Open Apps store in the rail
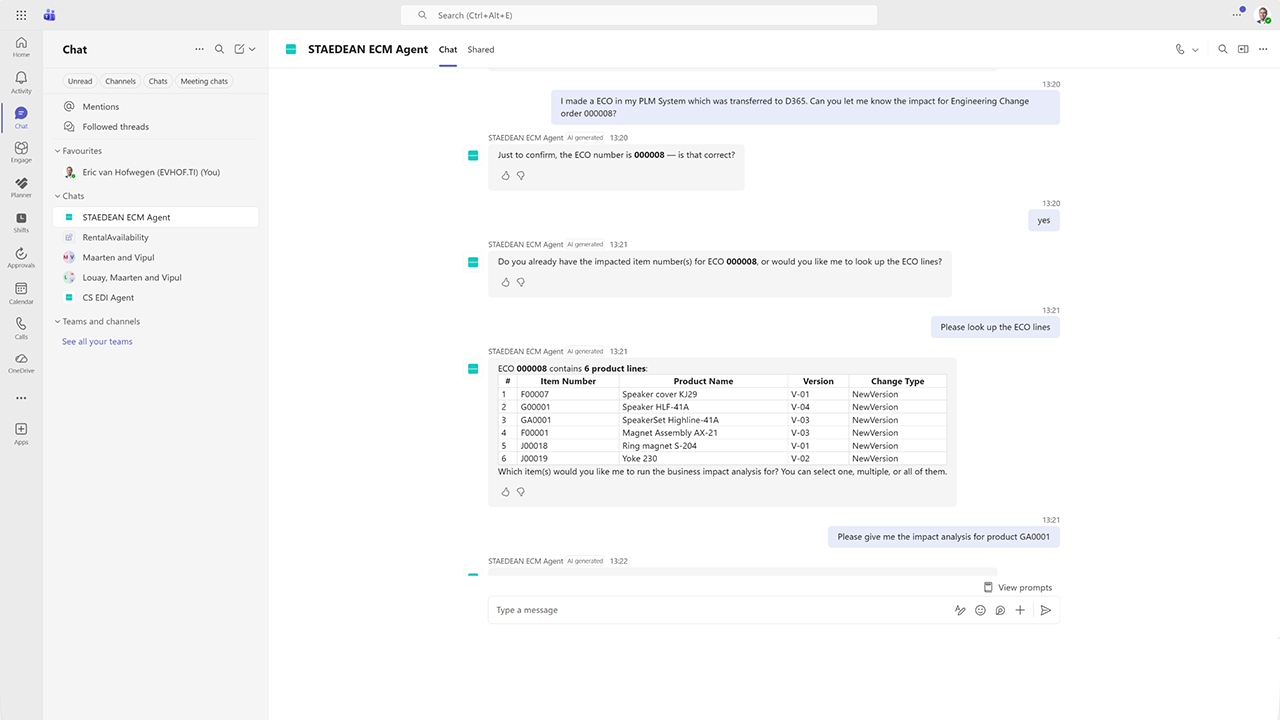 (x=21, y=433)
